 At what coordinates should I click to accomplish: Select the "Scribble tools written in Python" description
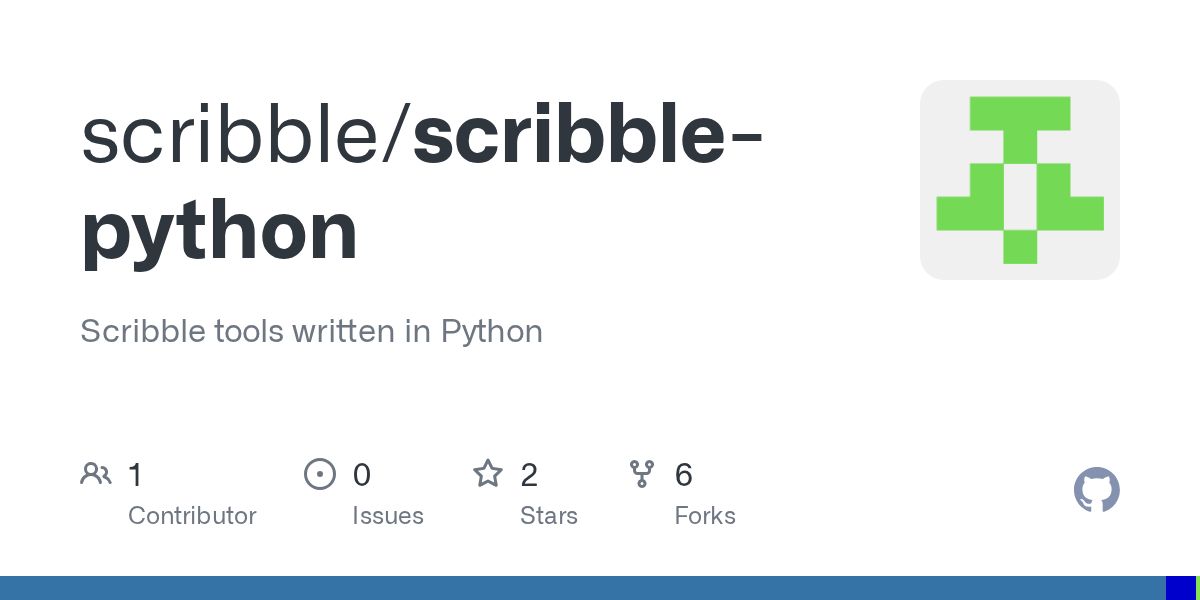pyautogui.click(x=311, y=331)
